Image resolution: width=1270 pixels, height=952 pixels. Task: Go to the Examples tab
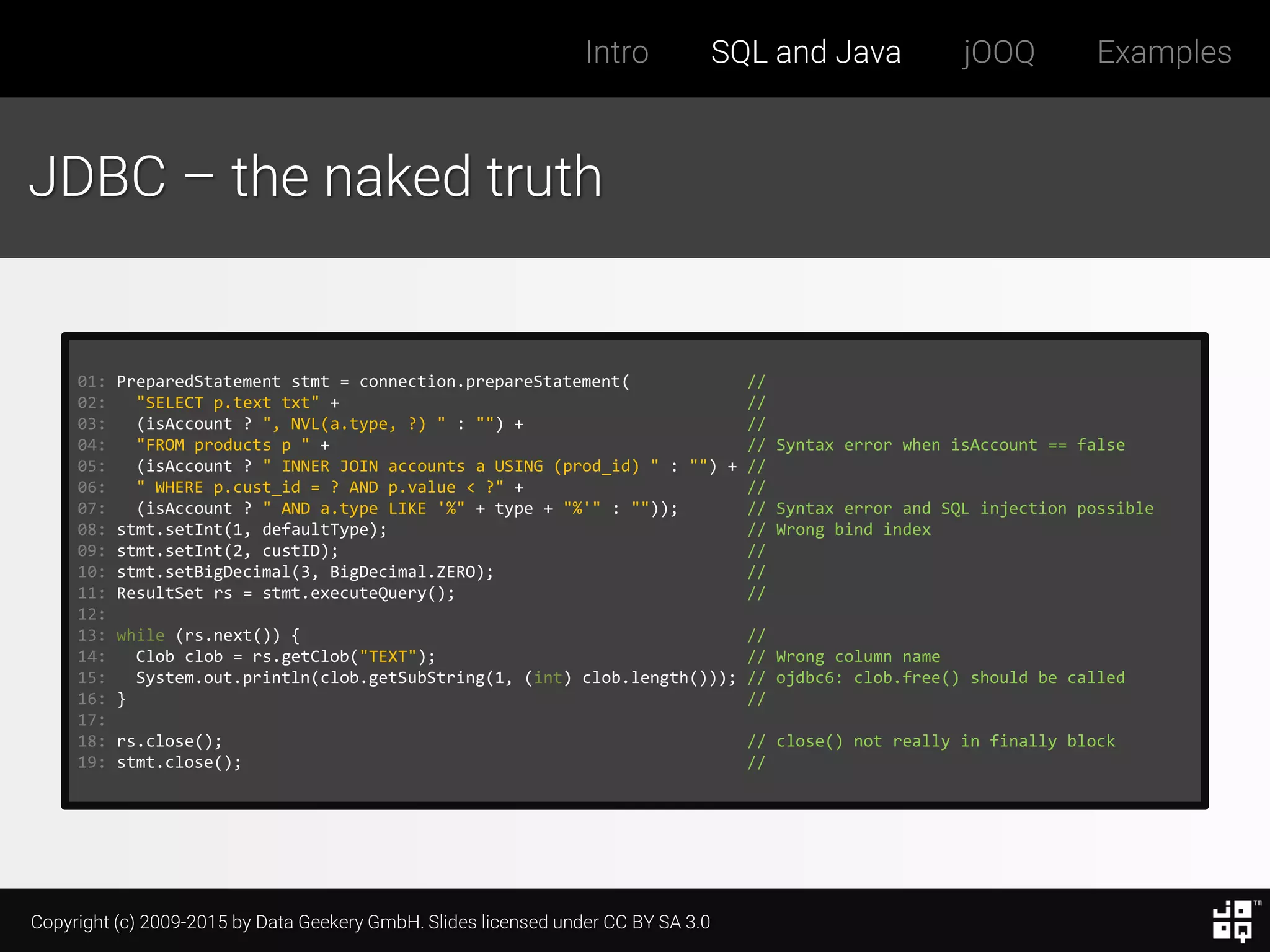pyautogui.click(x=1164, y=52)
